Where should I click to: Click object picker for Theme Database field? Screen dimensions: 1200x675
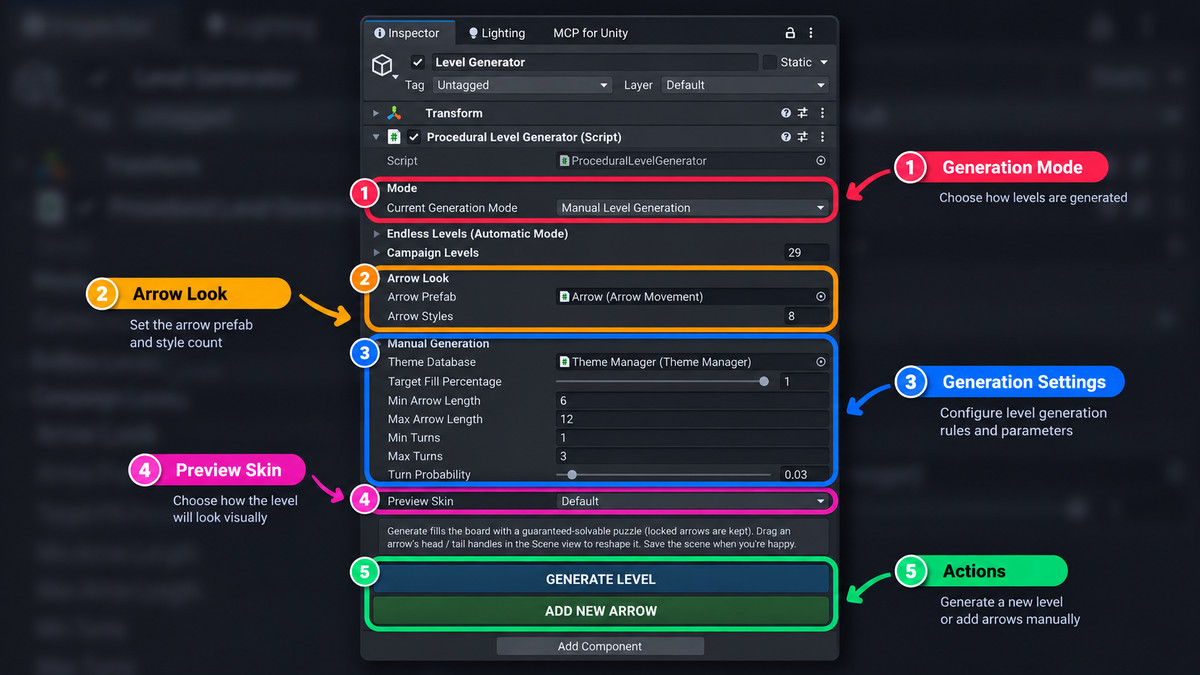[821, 362]
